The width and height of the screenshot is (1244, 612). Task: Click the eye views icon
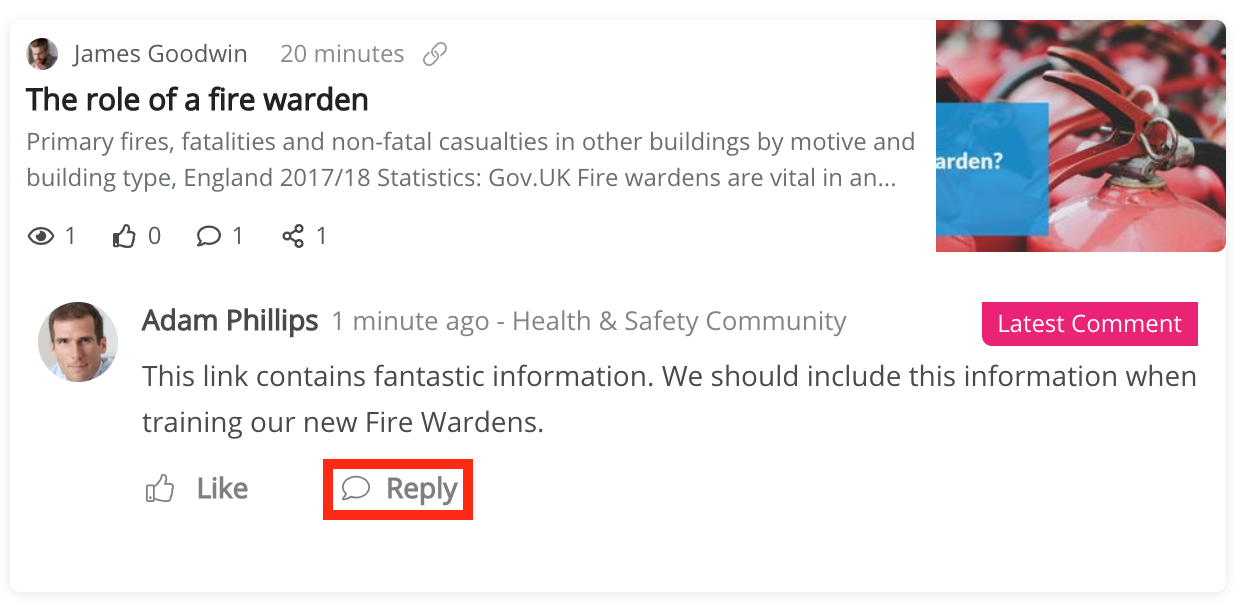coord(41,236)
